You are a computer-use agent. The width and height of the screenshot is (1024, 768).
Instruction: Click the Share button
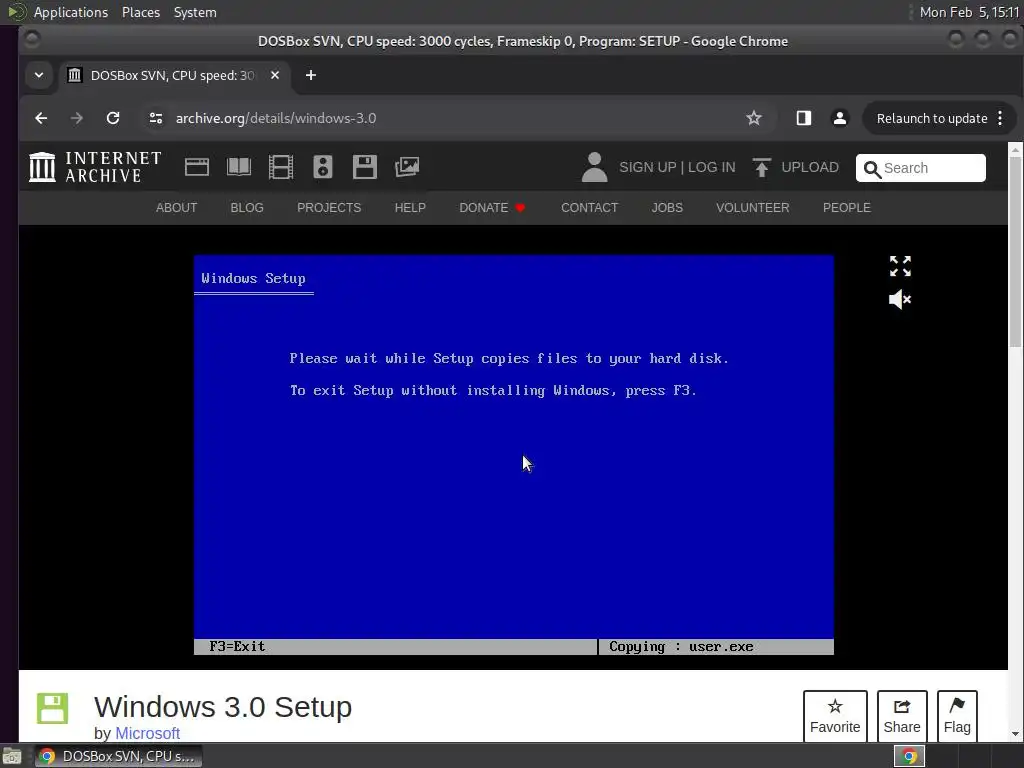[902, 716]
